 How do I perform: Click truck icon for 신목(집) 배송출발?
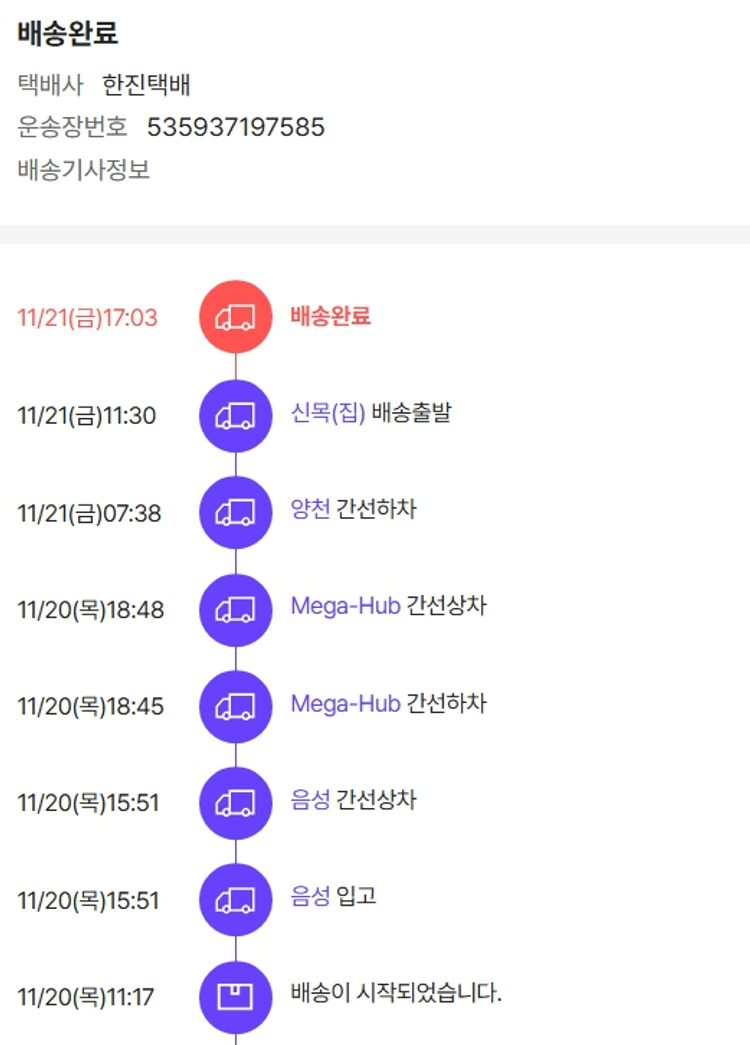click(x=235, y=415)
